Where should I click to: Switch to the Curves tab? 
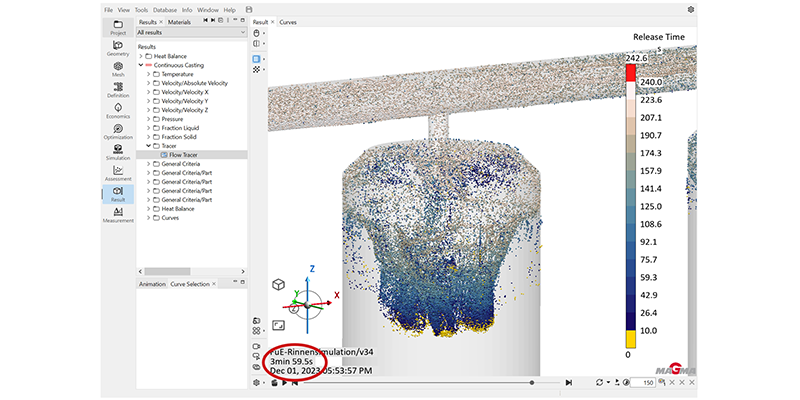coord(288,21)
